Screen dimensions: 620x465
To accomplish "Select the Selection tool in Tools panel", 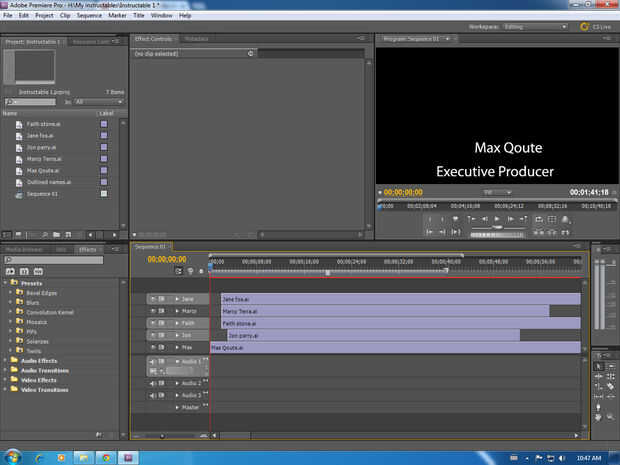I will point(599,366).
